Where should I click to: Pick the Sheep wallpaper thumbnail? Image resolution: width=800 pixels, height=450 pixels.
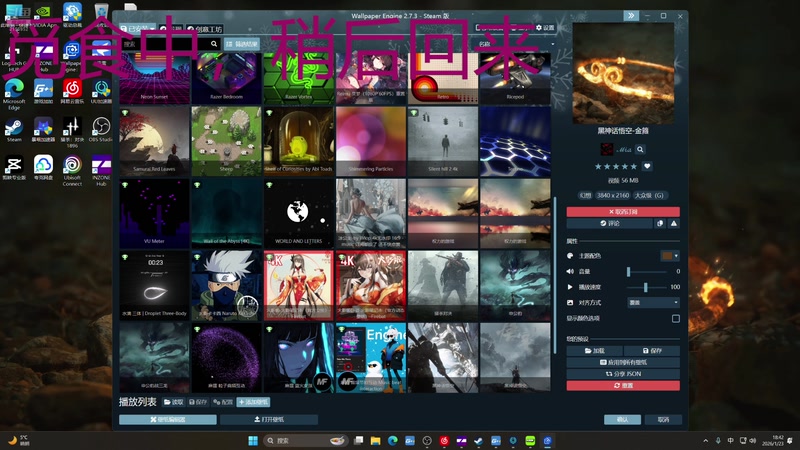click(227, 141)
